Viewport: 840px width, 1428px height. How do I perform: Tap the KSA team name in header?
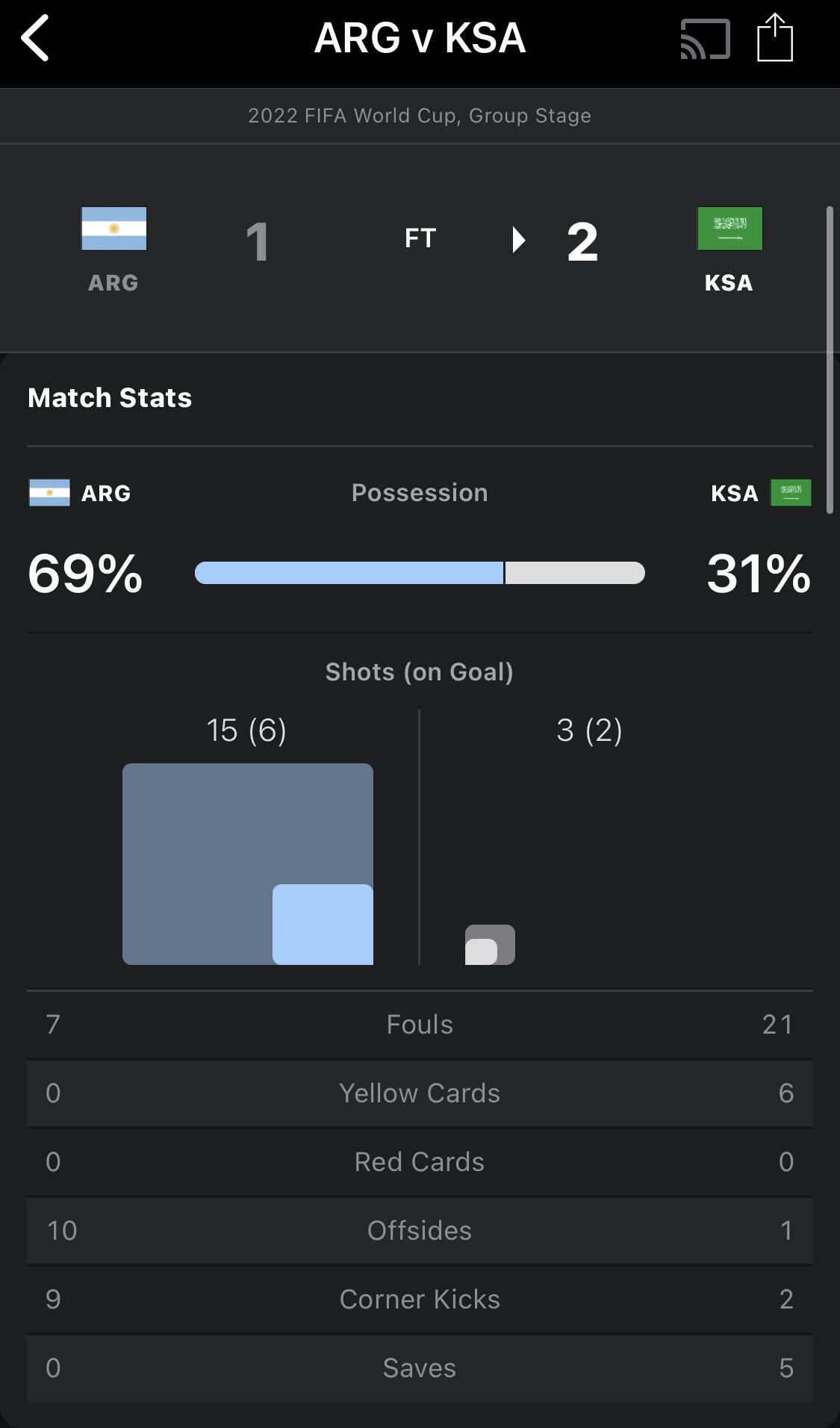click(729, 283)
